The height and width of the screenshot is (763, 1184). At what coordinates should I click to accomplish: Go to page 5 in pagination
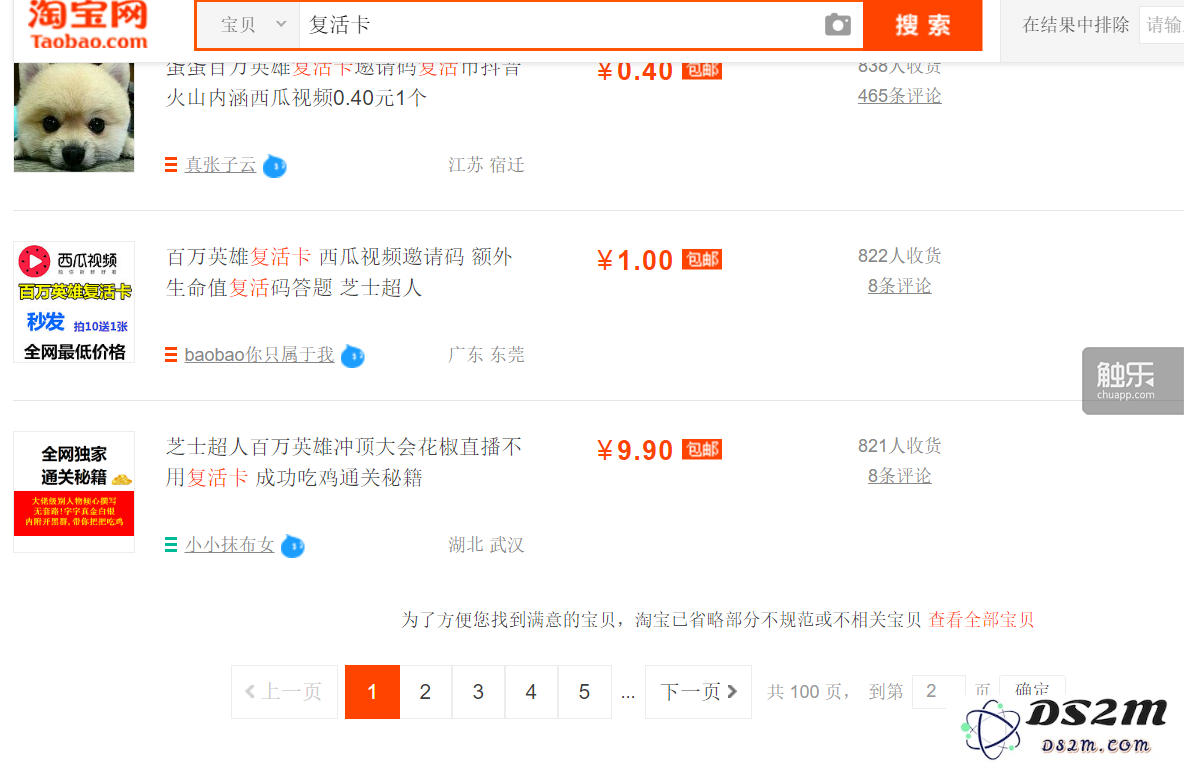coord(584,692)
